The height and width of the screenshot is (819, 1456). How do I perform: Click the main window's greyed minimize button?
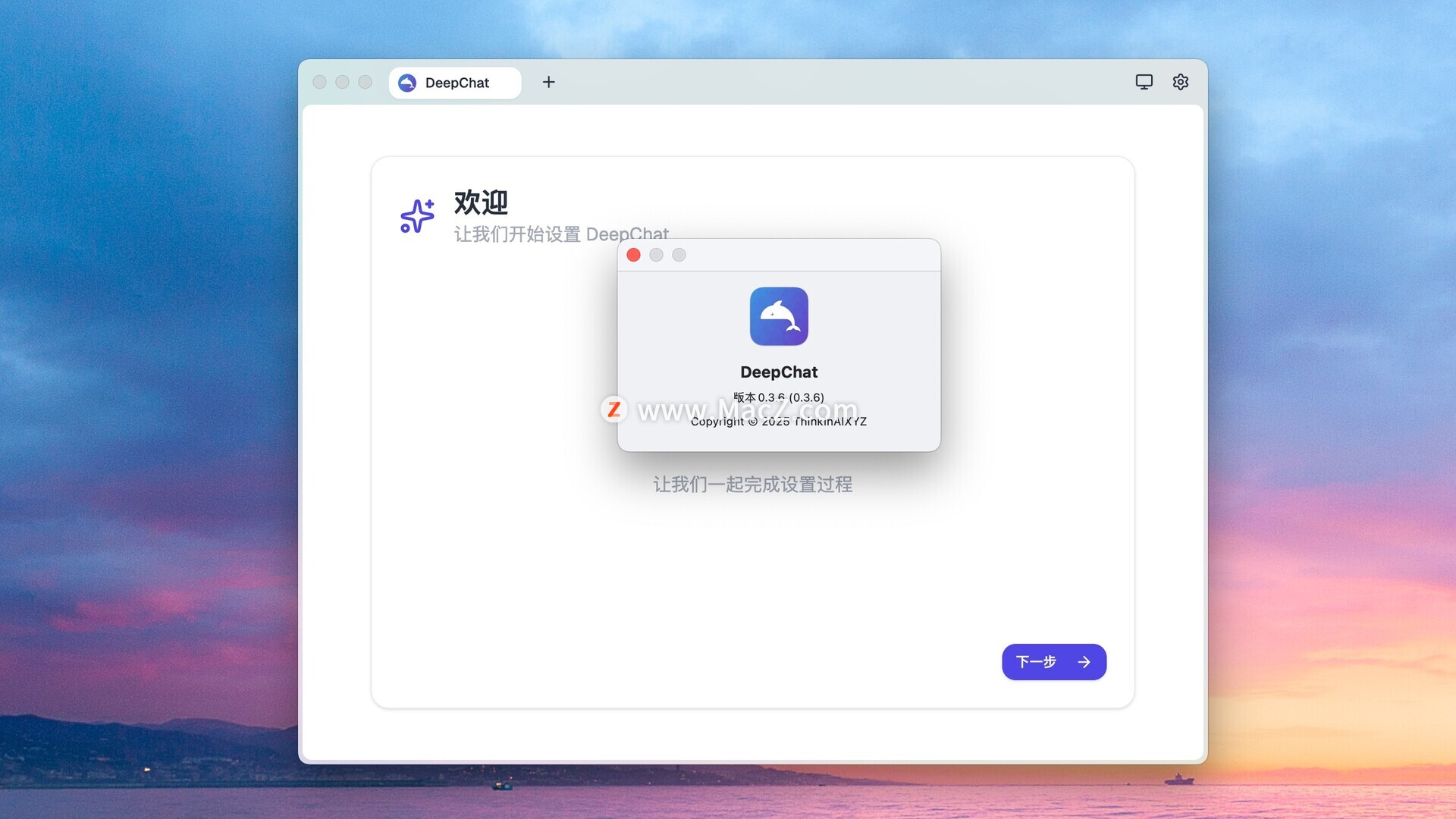342,82
